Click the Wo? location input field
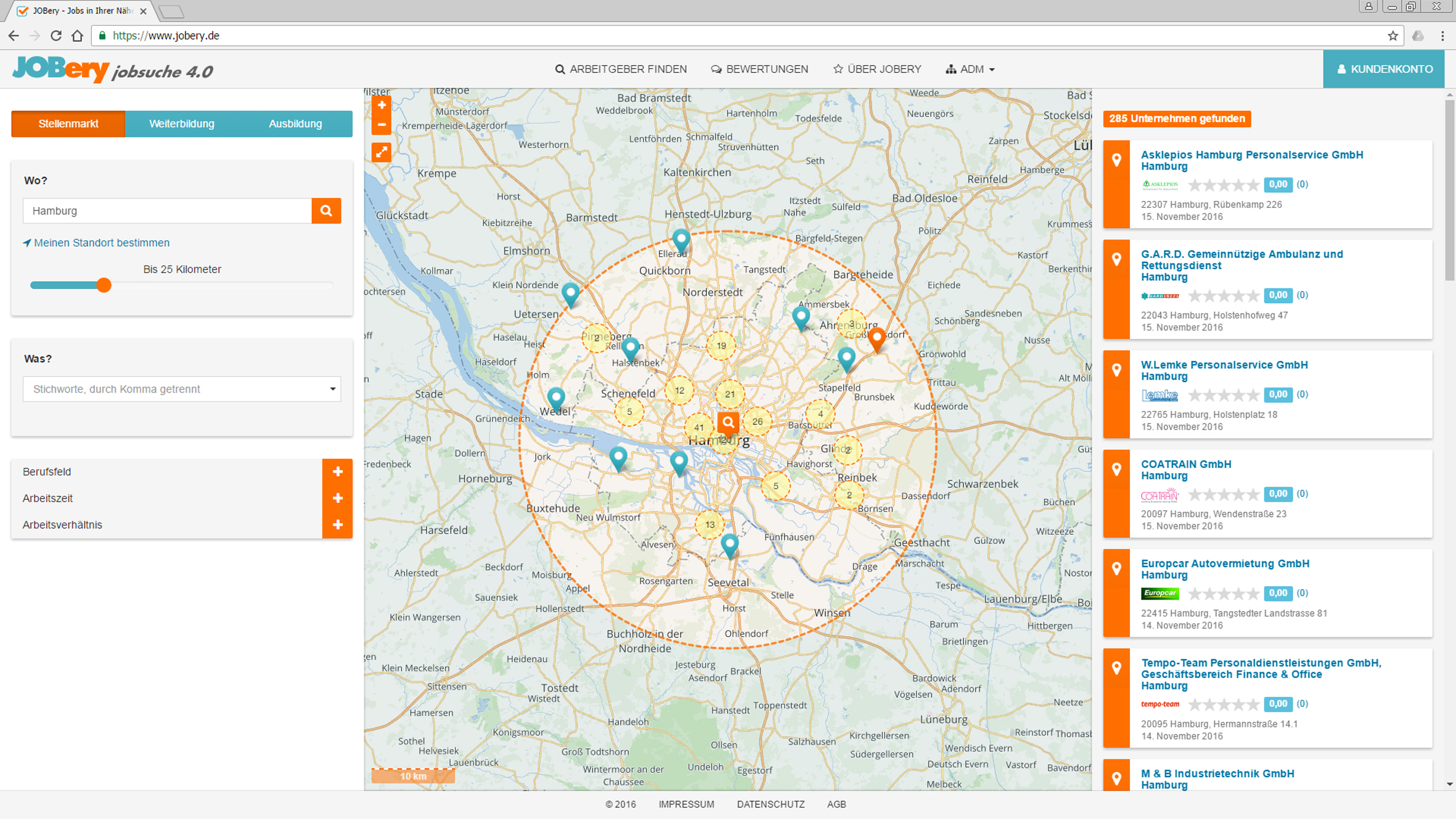Image resolution: width=1456 pixels, height=819 pixels. [167, 211]
